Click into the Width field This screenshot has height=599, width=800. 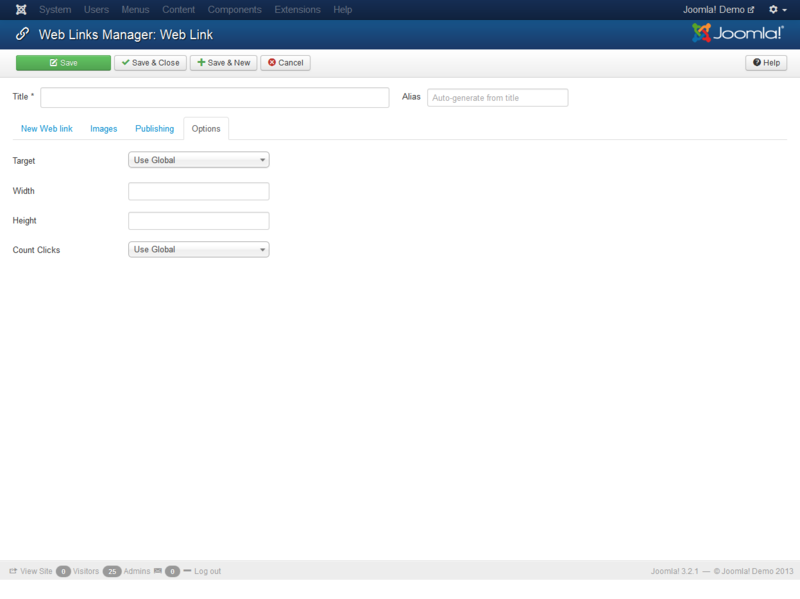[x=198, y=191]
